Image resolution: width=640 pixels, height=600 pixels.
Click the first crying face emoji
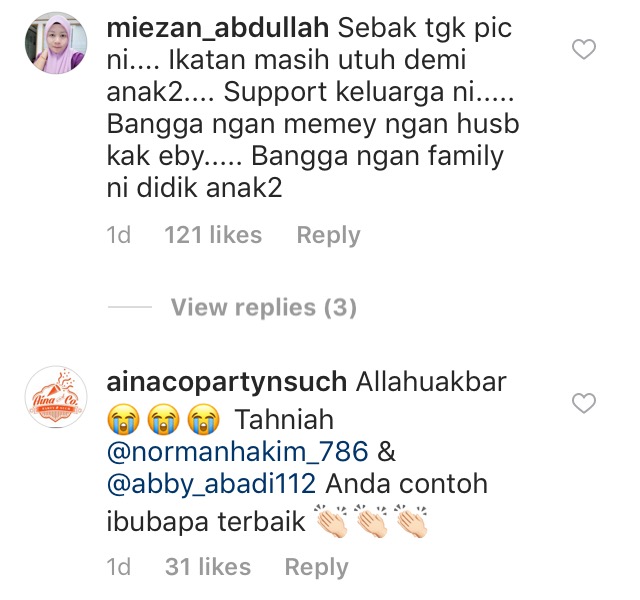[123, 419]
